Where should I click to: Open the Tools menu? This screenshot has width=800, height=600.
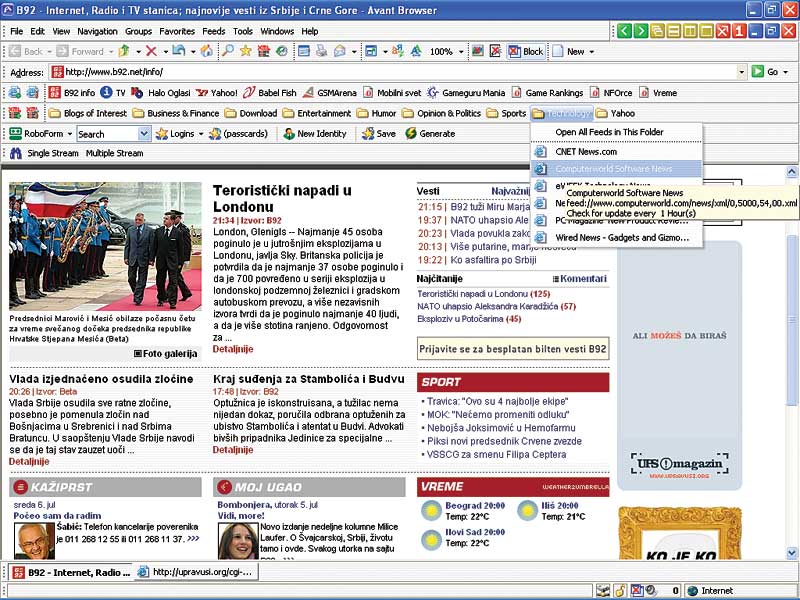point(243,31)
